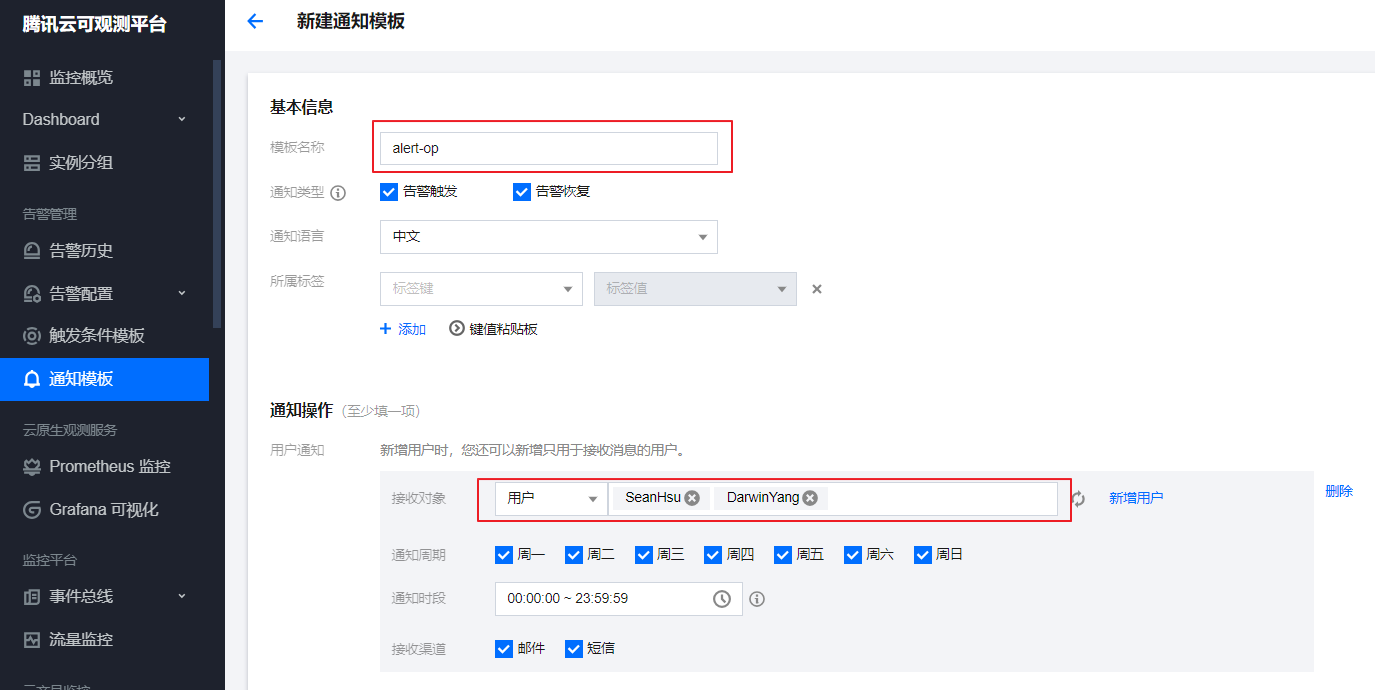Uncheck the 告警触发 checkbox
1375x690 pixels.
point(389,192)
